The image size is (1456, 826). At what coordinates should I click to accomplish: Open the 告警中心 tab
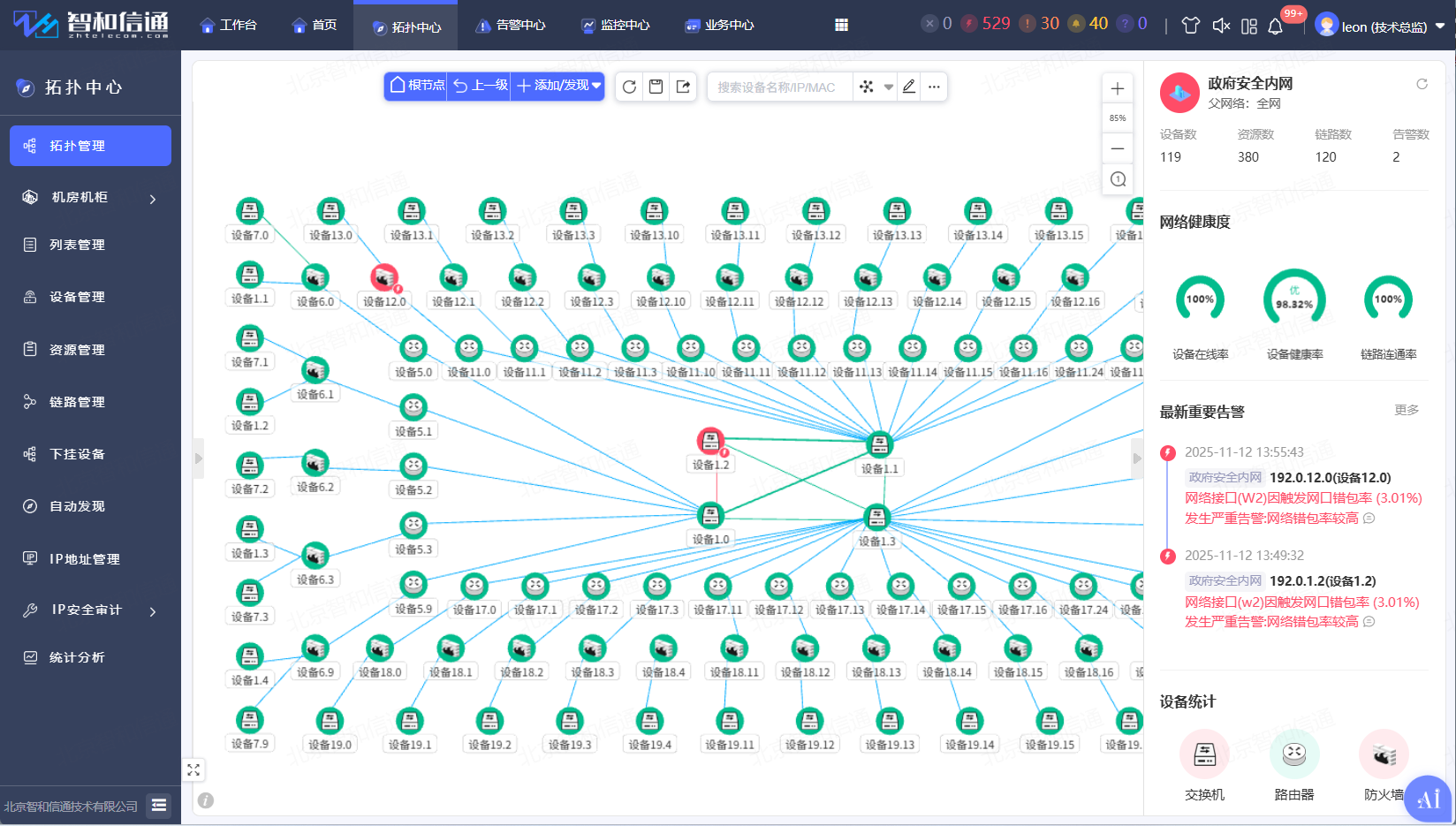point(511,26)
